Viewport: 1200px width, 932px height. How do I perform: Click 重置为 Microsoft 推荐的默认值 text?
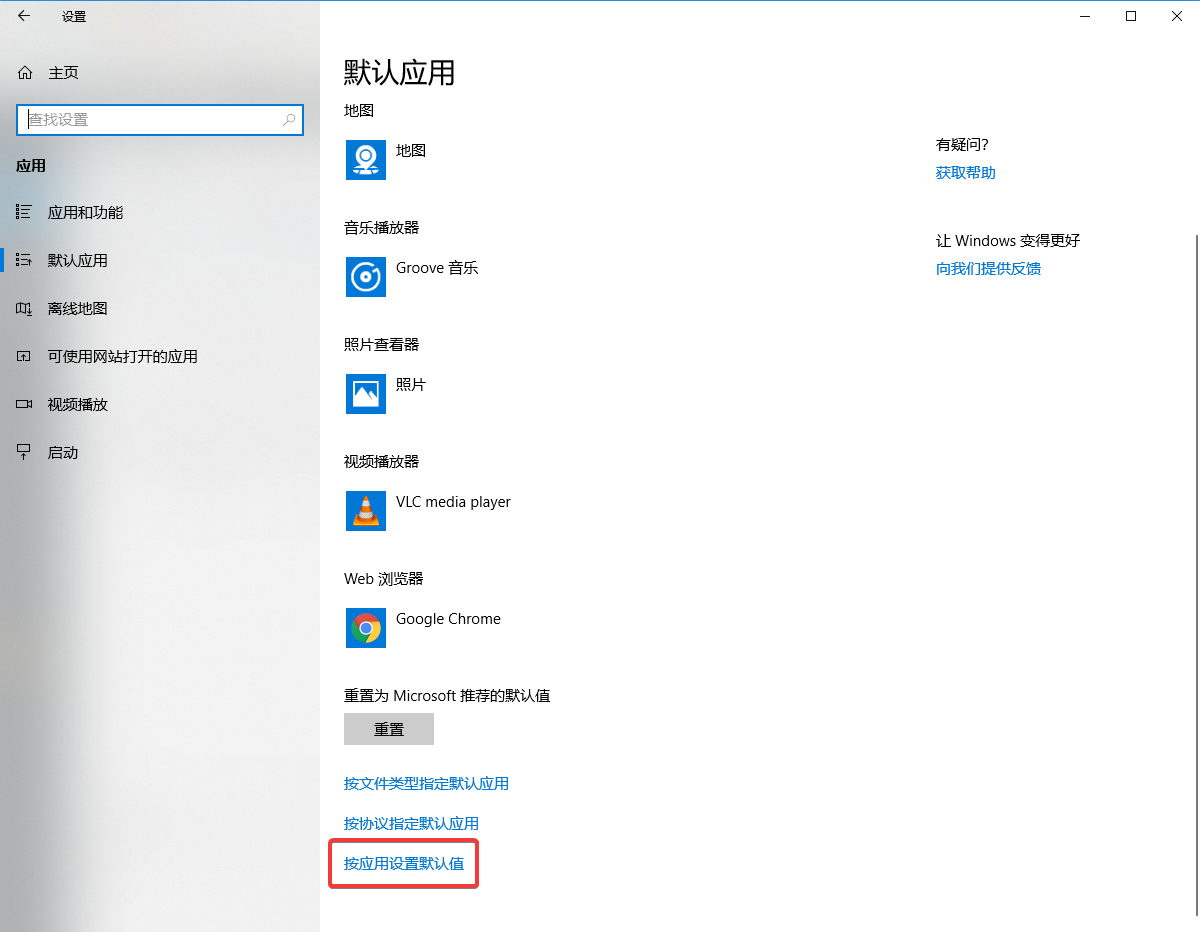447,695
